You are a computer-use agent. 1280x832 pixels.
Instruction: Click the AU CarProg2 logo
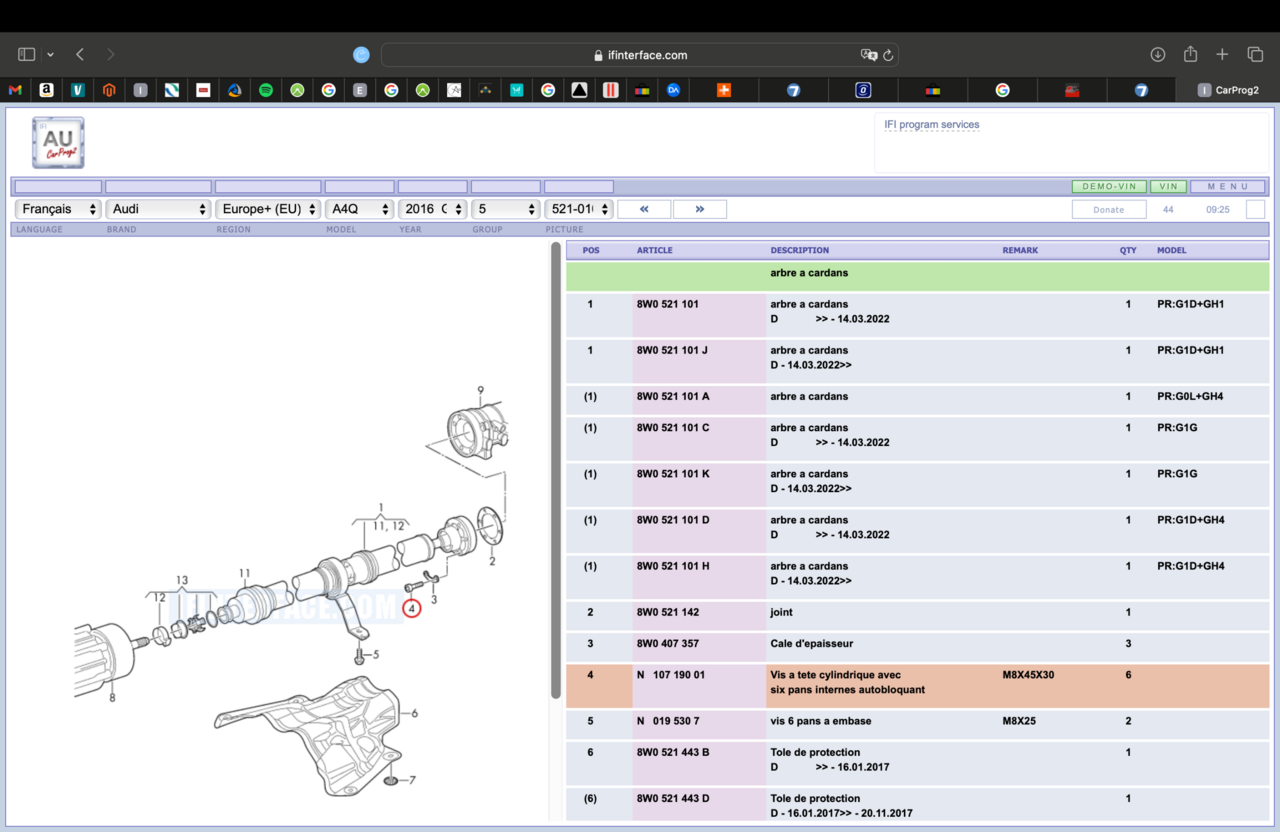(58, 142)
